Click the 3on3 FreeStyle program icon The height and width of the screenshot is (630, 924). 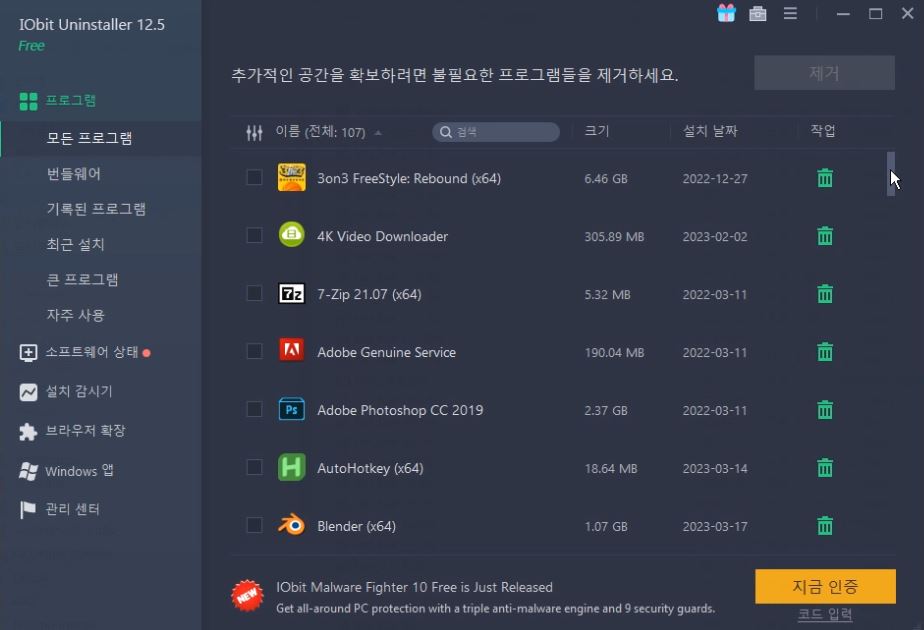click(292, 177)
